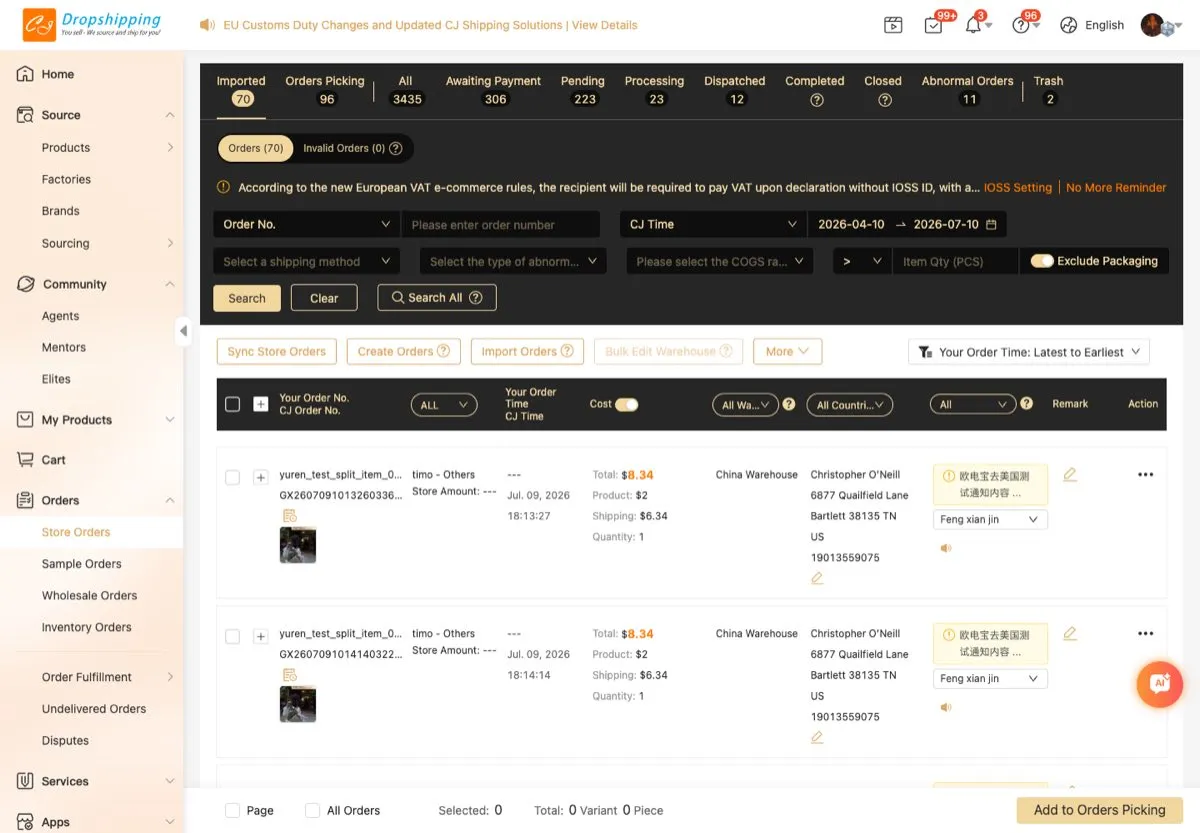Click Sync Store Orders button

[277, 351]
